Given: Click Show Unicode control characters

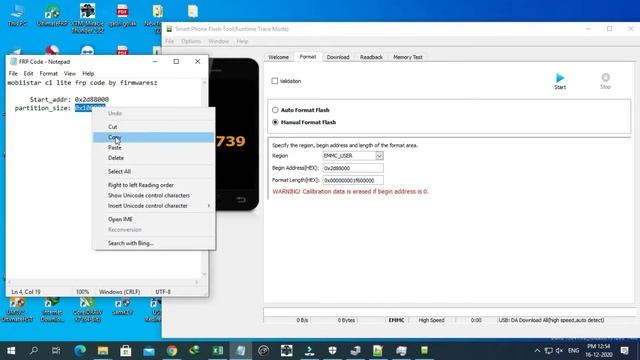Looking at the screenshot, I should pyautogui.click(x=153, y=196).
